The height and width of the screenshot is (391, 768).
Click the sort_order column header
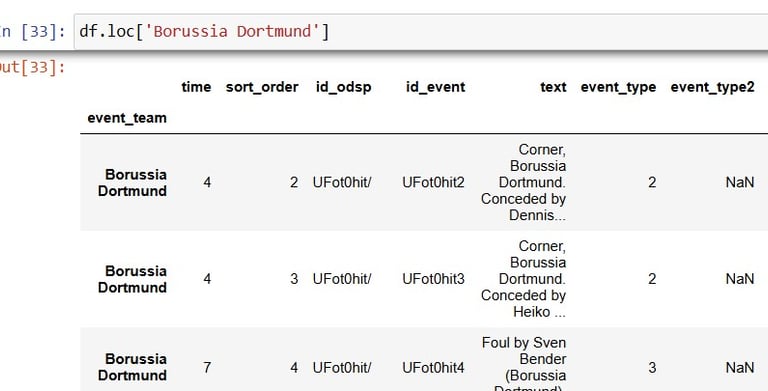click(262, 87)
